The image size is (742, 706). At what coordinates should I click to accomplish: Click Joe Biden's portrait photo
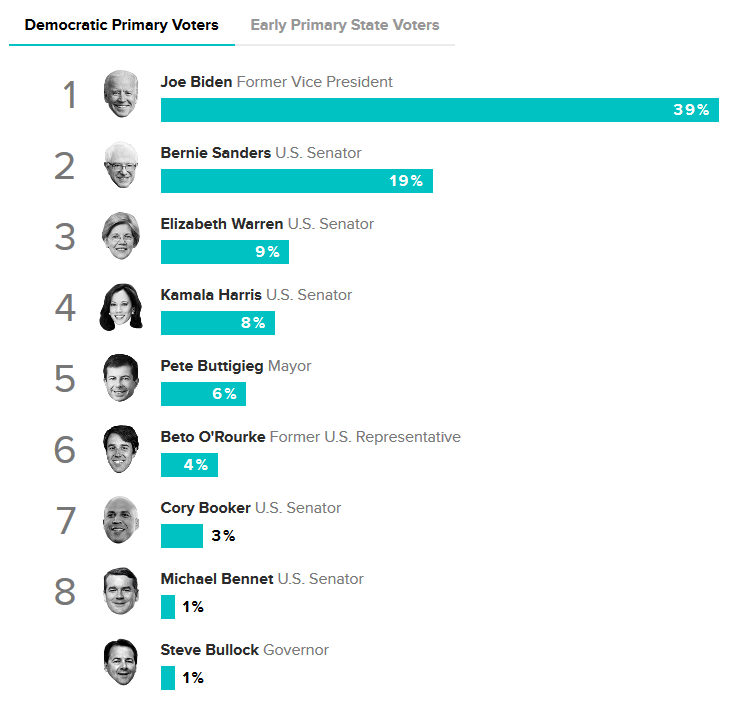121,94
